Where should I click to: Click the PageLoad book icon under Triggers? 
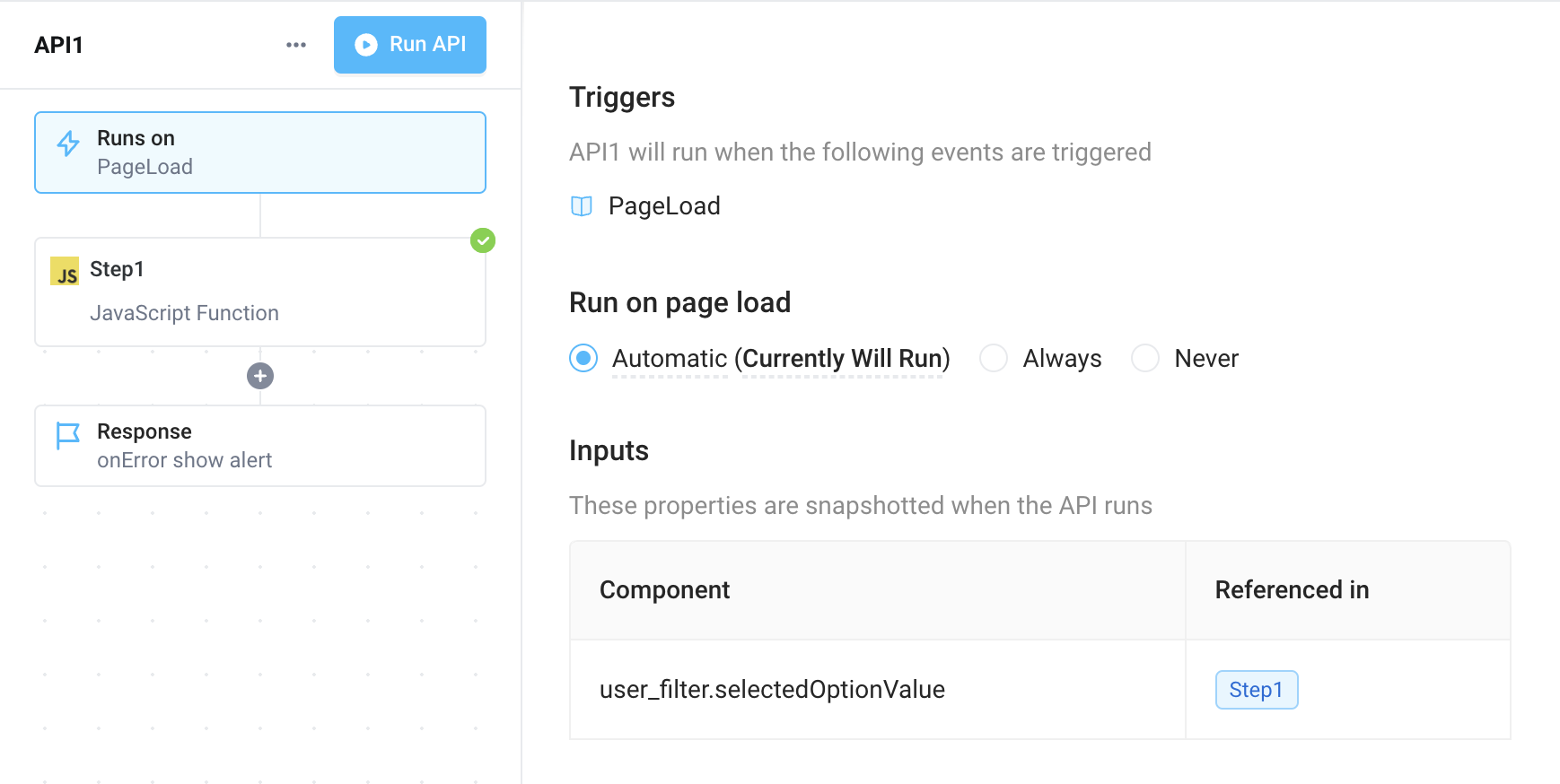tap(583, 205)
